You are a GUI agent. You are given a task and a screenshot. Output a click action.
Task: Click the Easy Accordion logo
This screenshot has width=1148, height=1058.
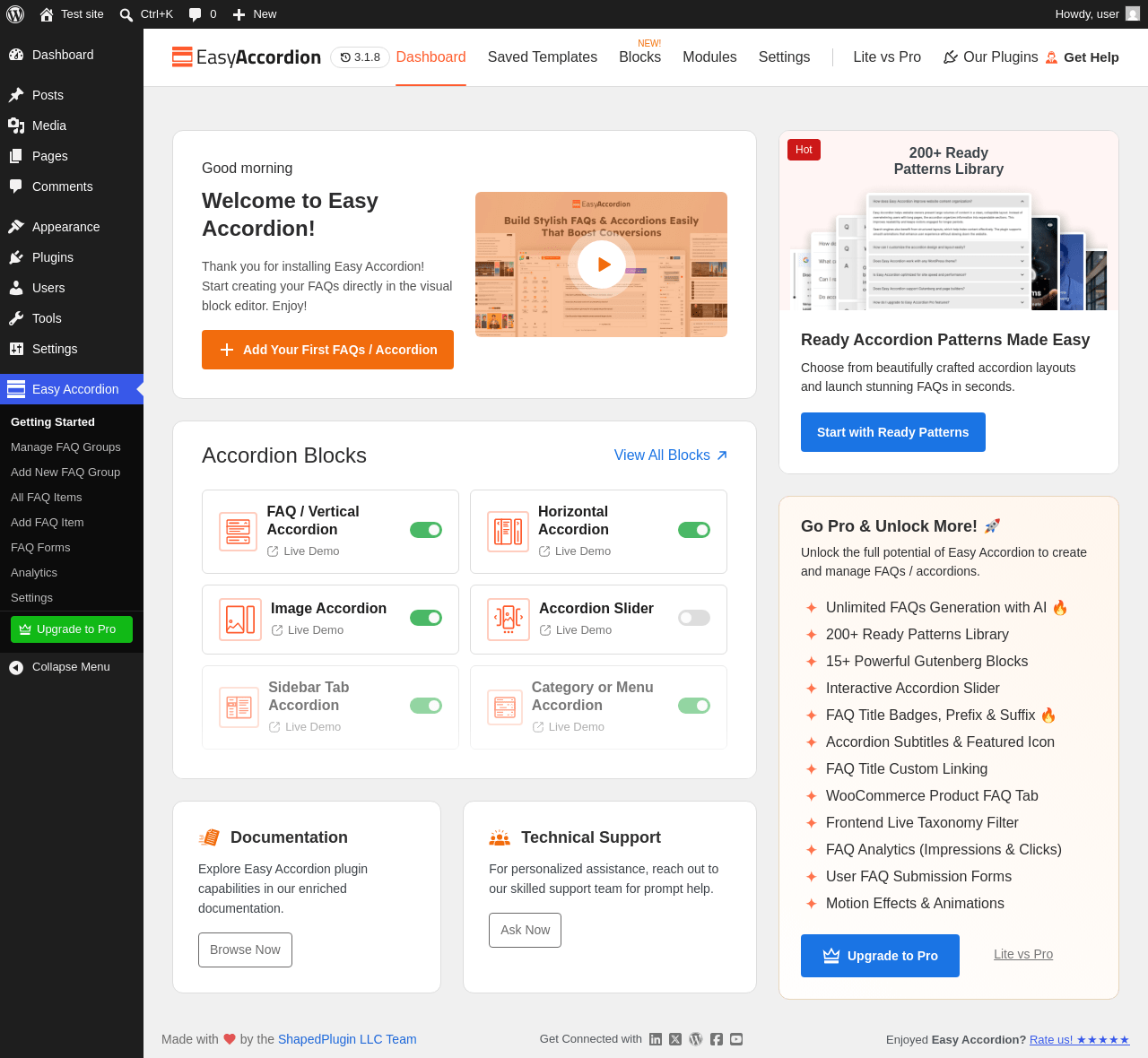(x=247, y=57)
